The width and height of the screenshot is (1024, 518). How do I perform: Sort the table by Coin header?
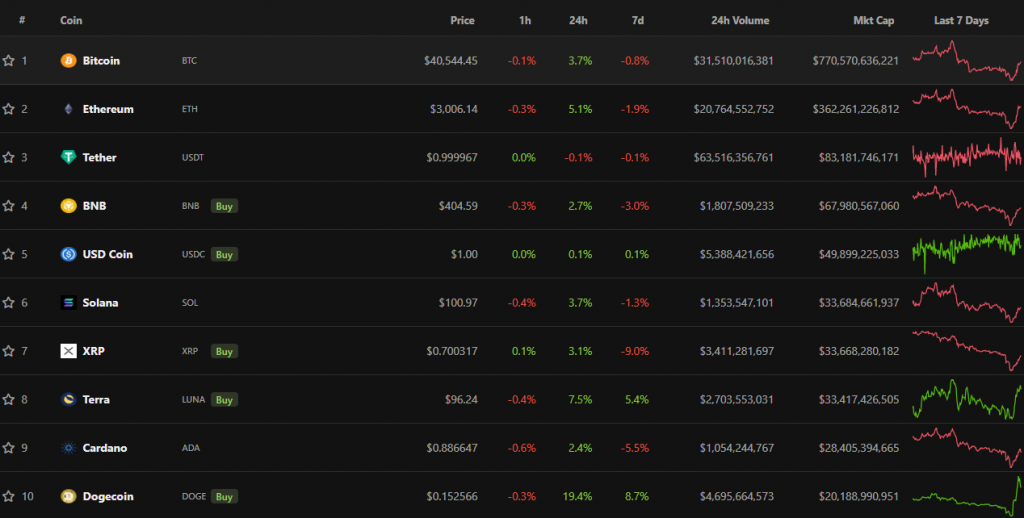(x=71, y=20)
